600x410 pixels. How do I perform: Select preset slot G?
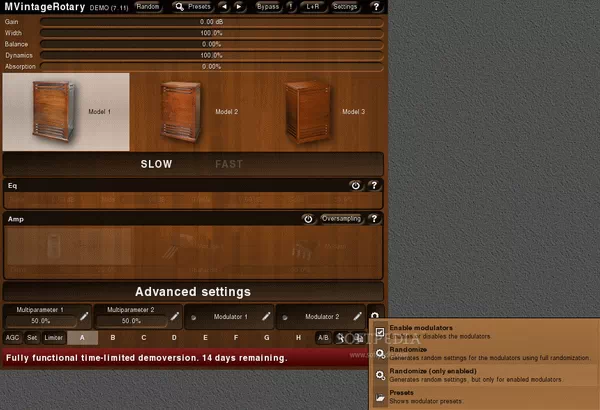click(x=267, y=338)
